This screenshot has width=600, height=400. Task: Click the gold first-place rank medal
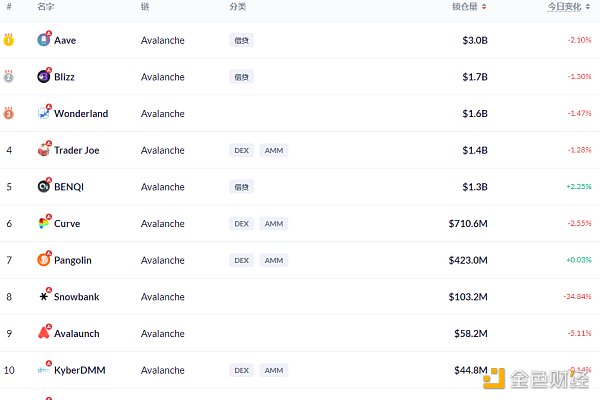click(x=9, y=40)
